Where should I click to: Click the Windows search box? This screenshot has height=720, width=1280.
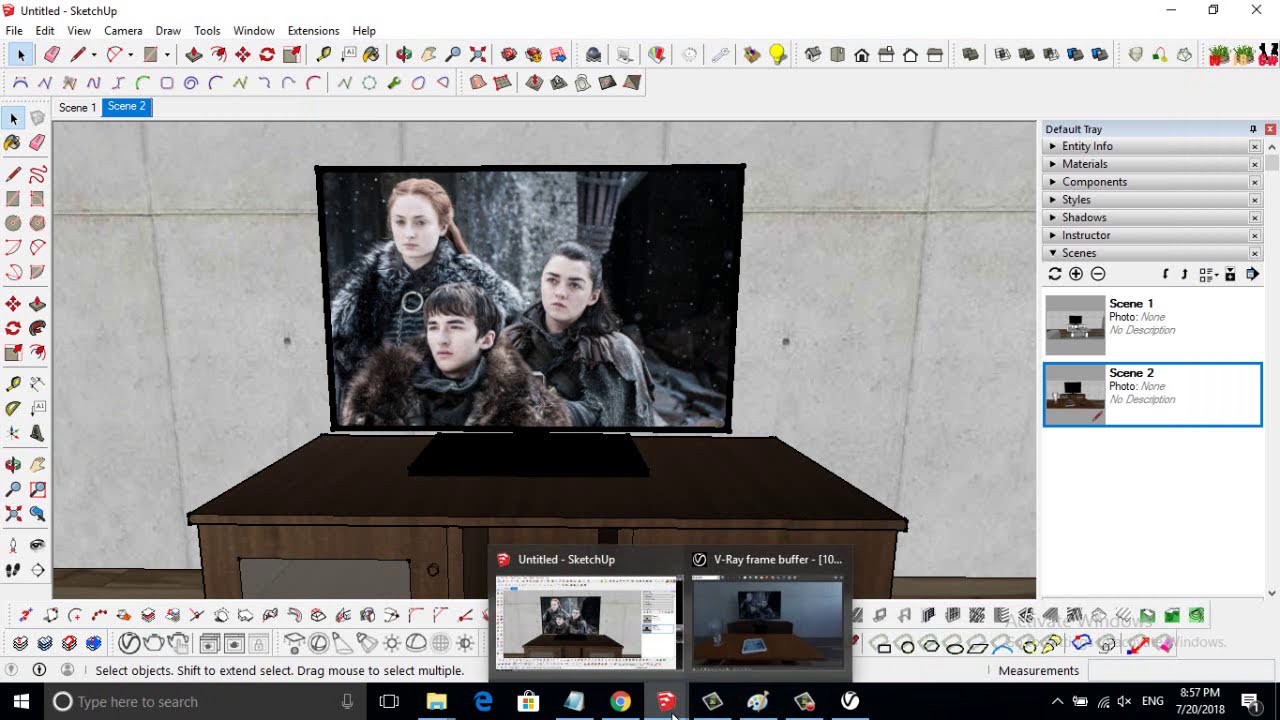[x=205, y=702]
